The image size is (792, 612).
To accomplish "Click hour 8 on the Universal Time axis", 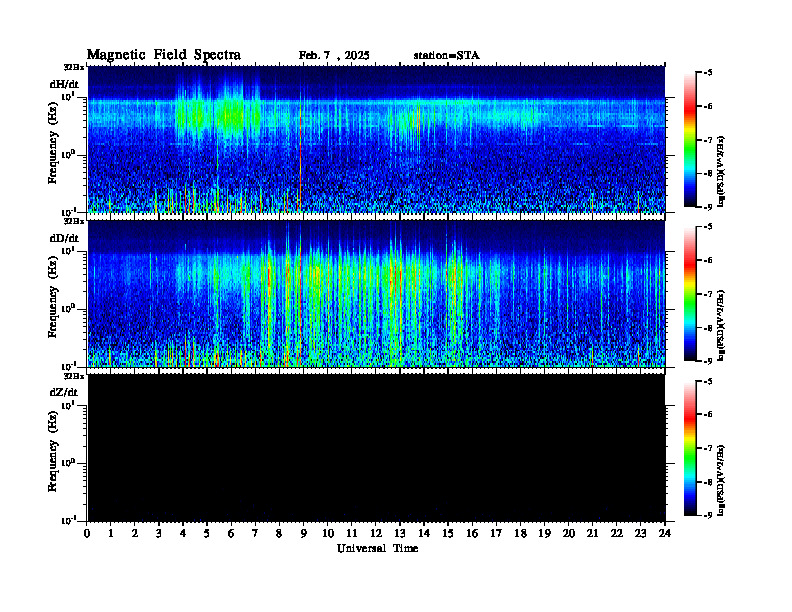I will (x=279, y=534).
